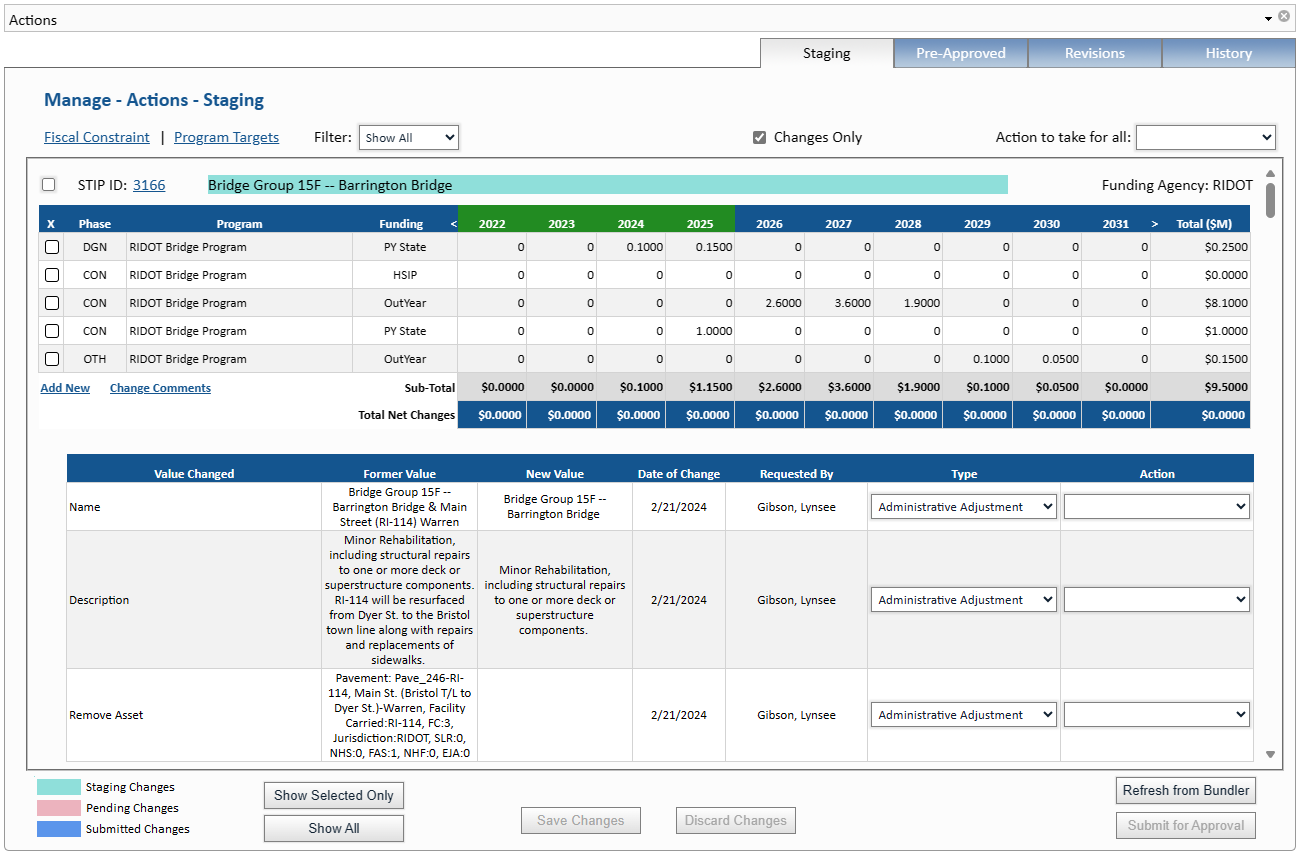
Task: Click the 2022 year column header
Action: click(x=492, y=224)
